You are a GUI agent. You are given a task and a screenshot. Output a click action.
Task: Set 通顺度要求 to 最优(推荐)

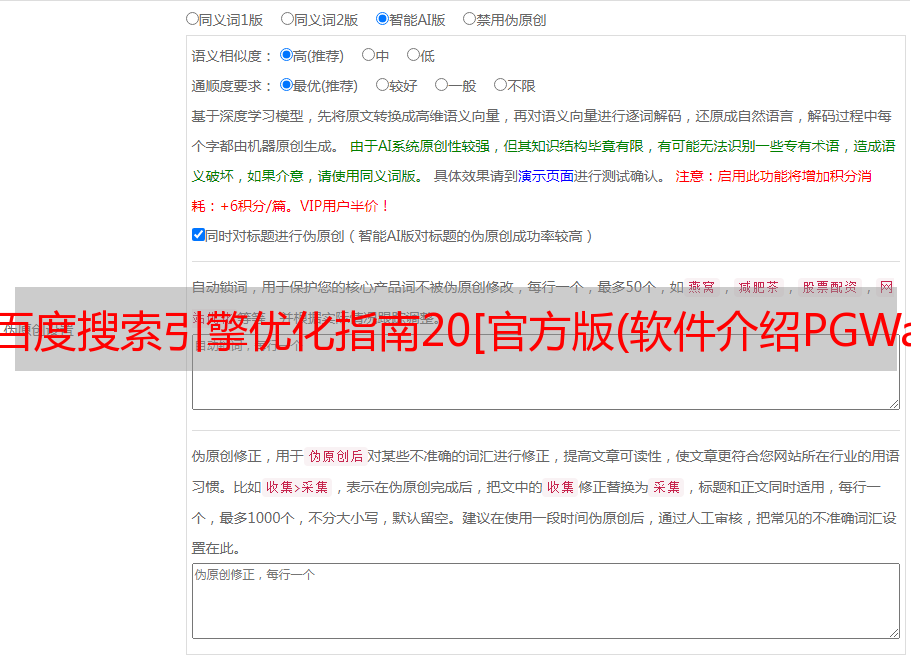(x=286, y=85)
